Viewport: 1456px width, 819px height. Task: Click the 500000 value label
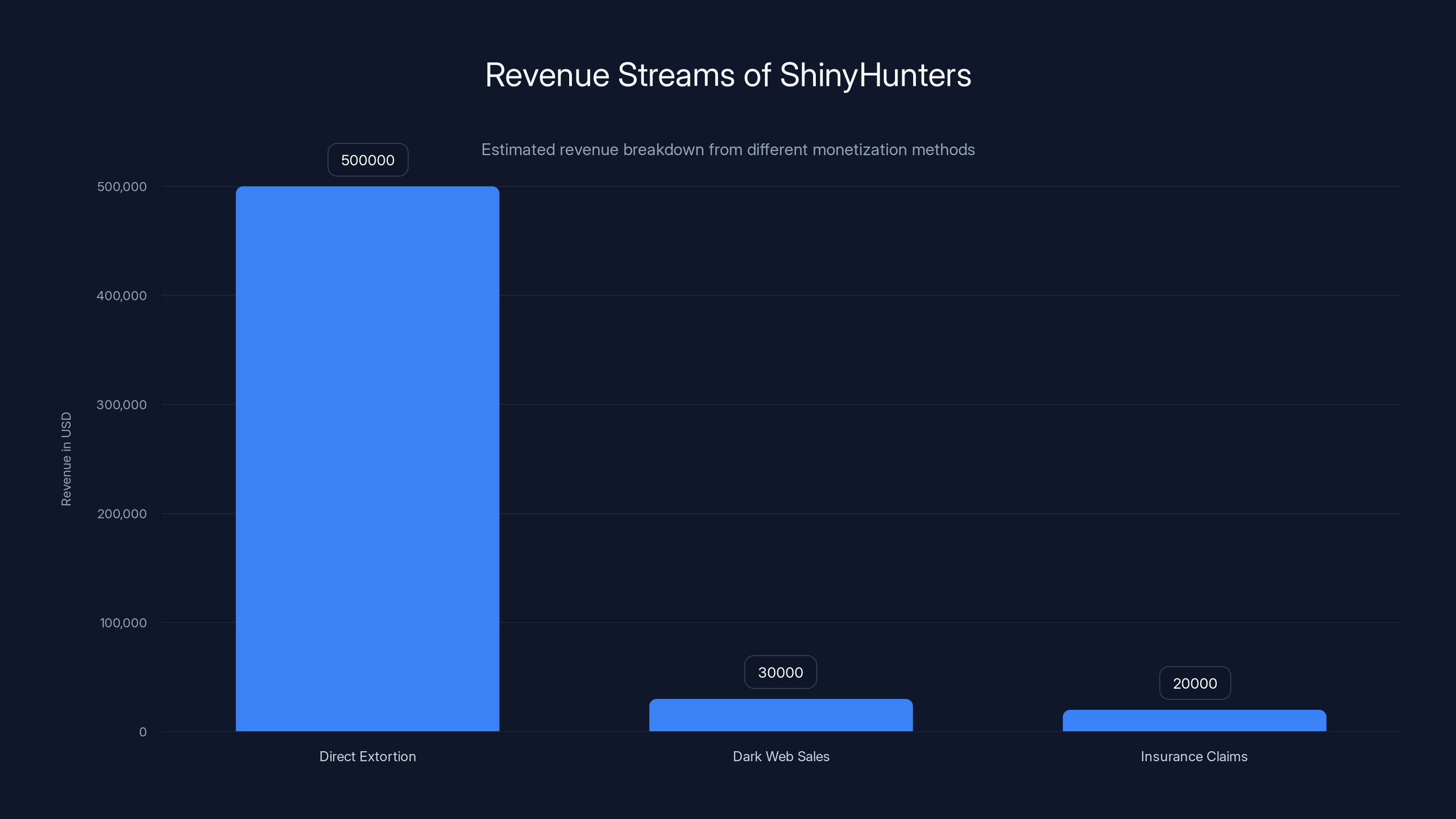coord(367,160)
